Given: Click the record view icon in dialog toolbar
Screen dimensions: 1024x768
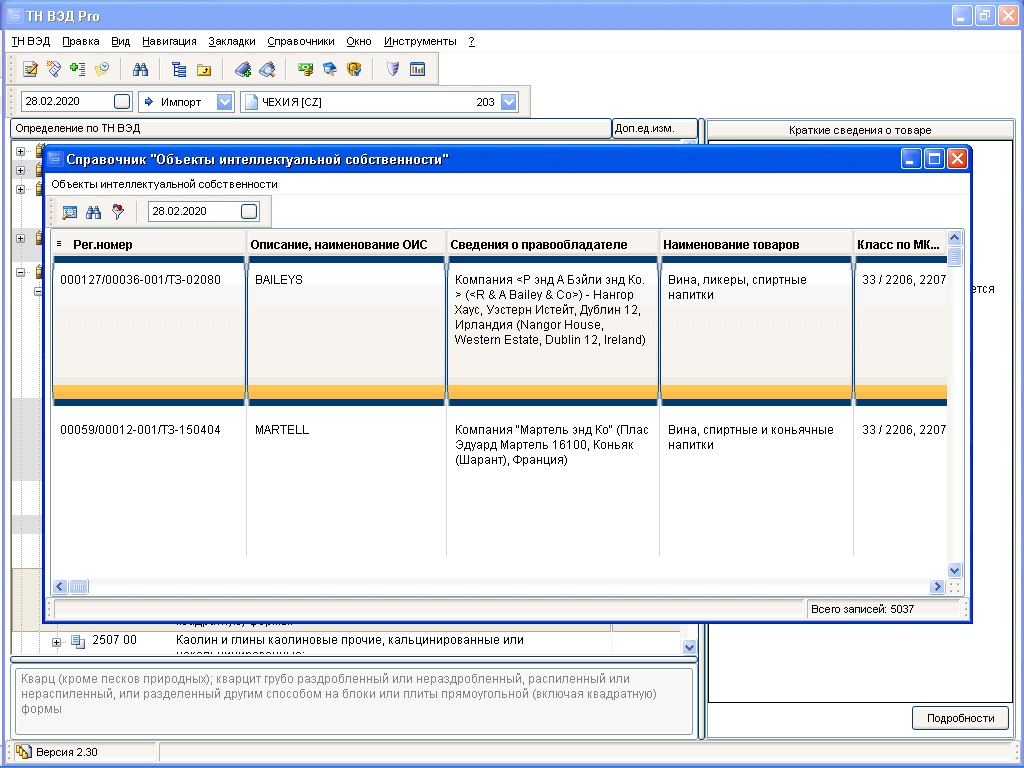Looking at the screenshot, I should click(69, 212).
